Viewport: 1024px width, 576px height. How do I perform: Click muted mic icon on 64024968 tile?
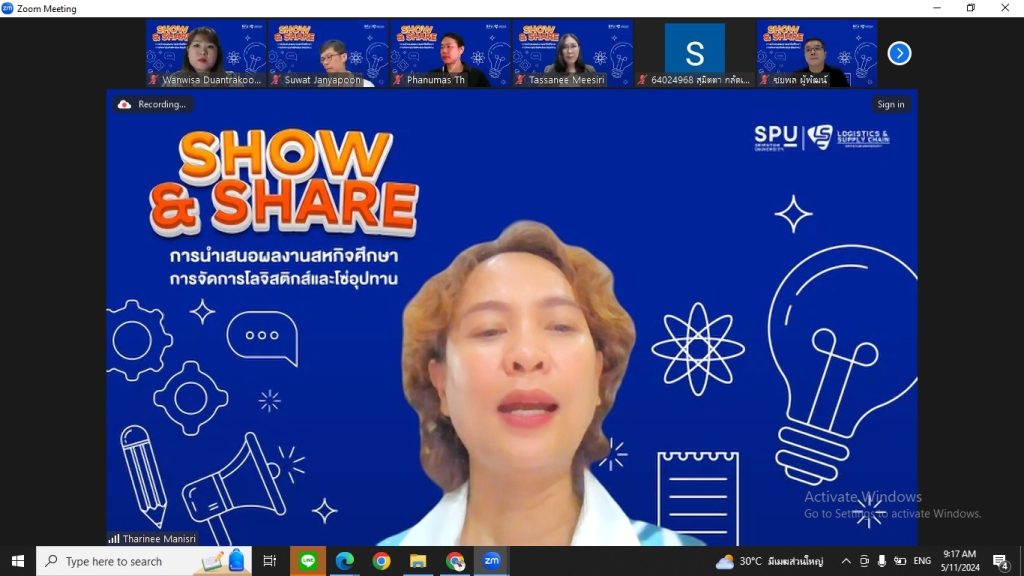(642, 80)
